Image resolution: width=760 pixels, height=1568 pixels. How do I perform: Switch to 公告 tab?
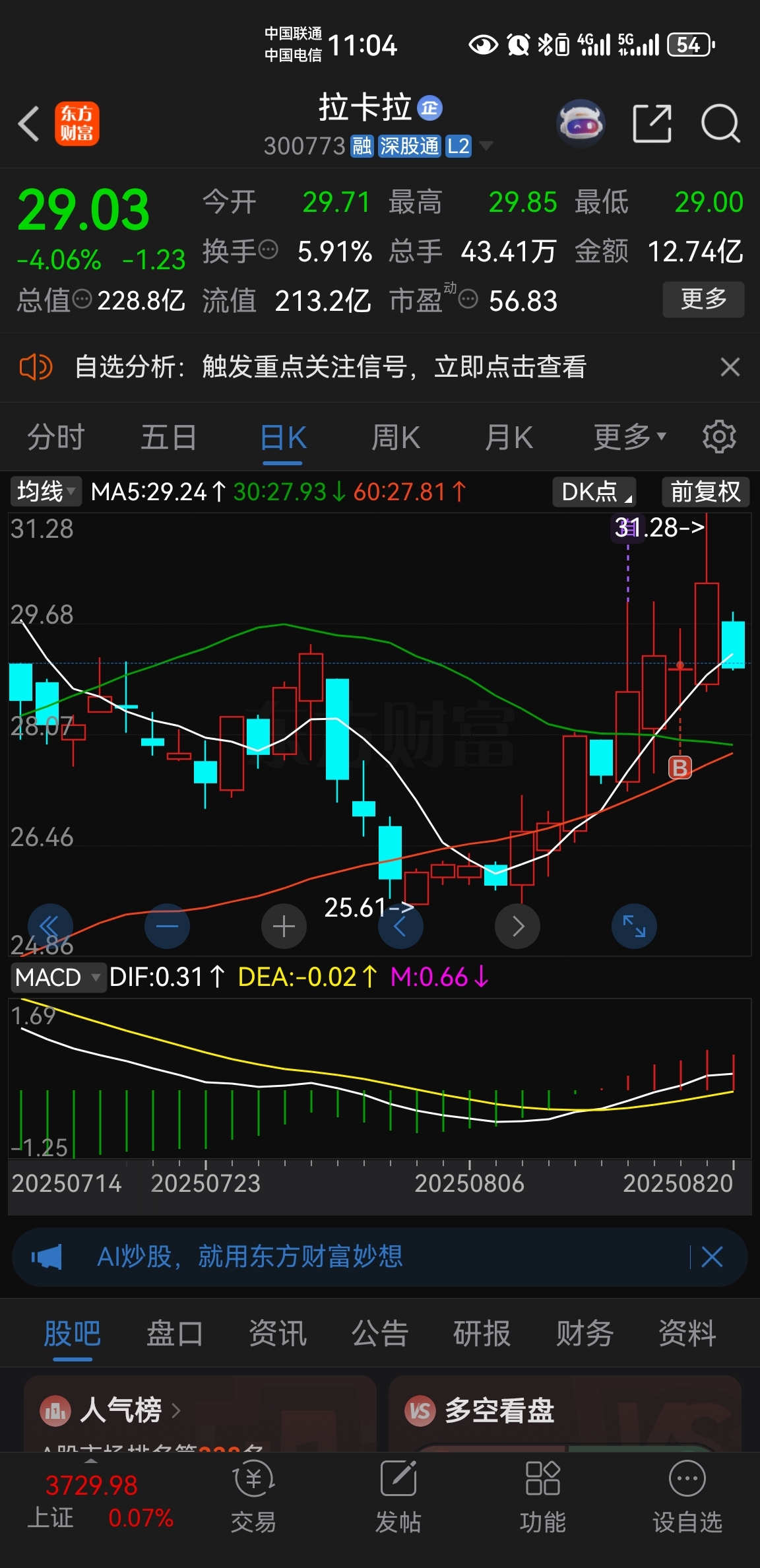(380, 1333)
